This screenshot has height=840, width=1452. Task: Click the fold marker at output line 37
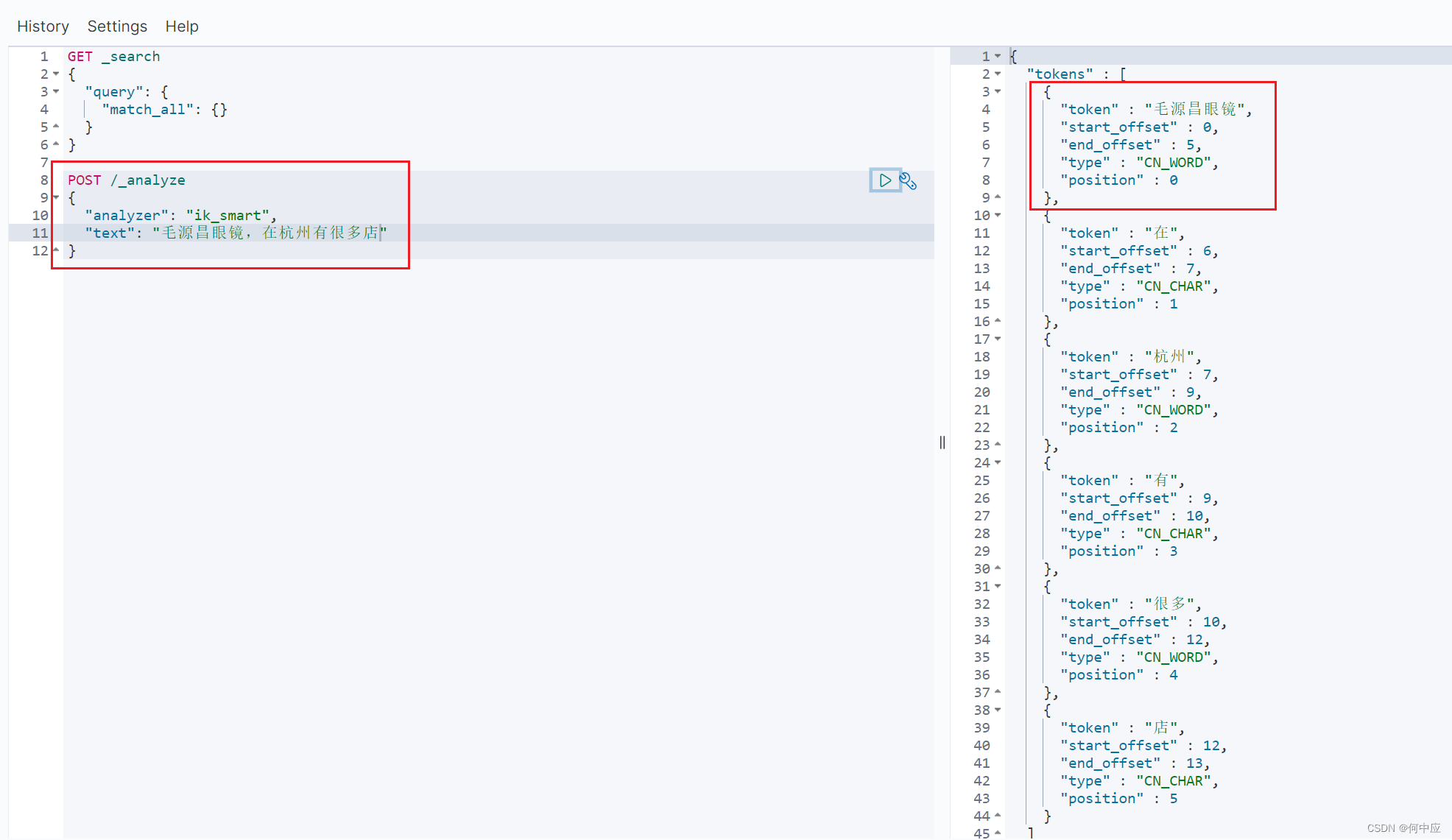coord(998,693)
